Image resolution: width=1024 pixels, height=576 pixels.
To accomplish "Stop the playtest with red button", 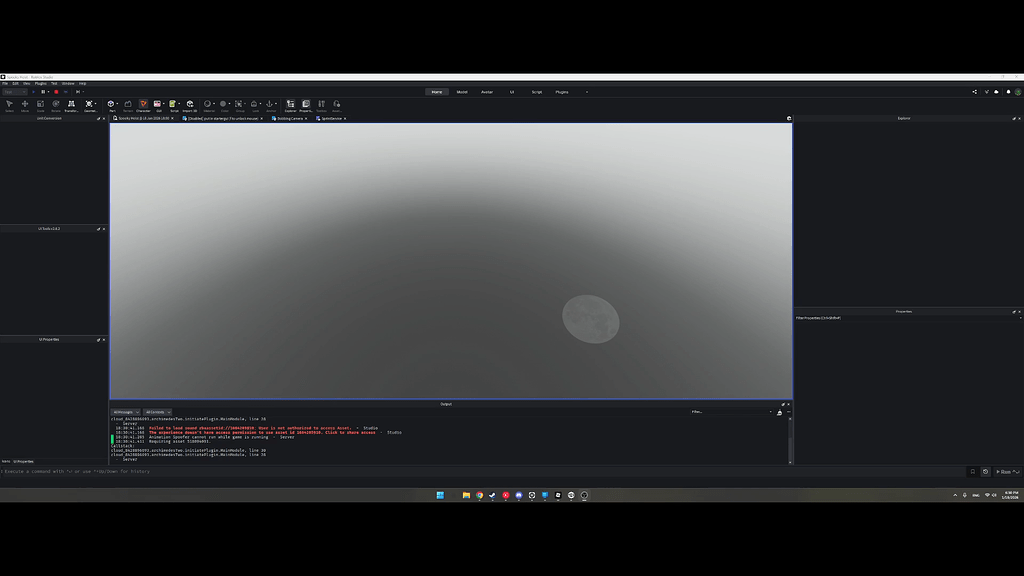I will click(x=56, y=92).
